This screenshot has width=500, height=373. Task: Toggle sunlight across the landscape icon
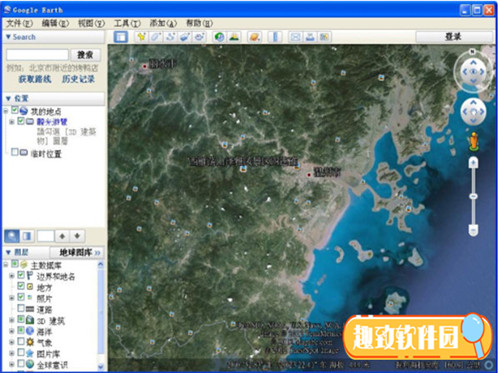pyautogui.click(x=234, y=37)
